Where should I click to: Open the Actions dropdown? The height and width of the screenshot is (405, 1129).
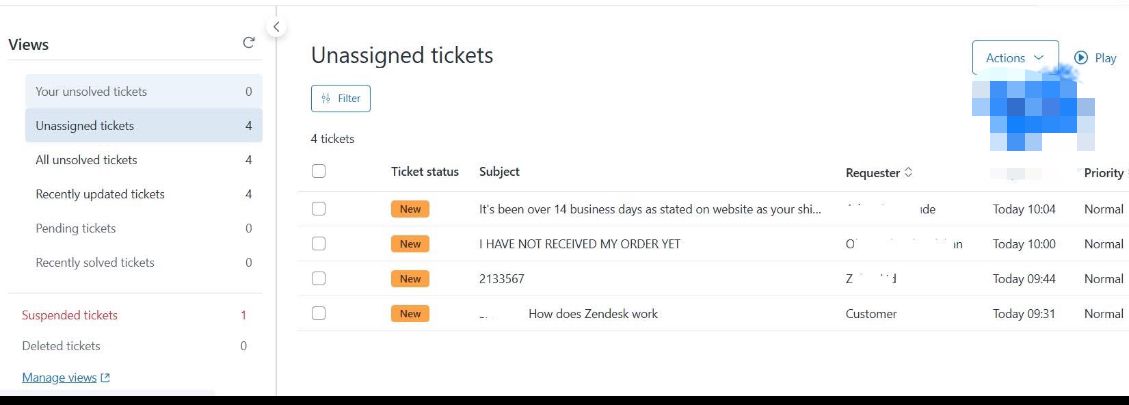(x=1015, y=58)
